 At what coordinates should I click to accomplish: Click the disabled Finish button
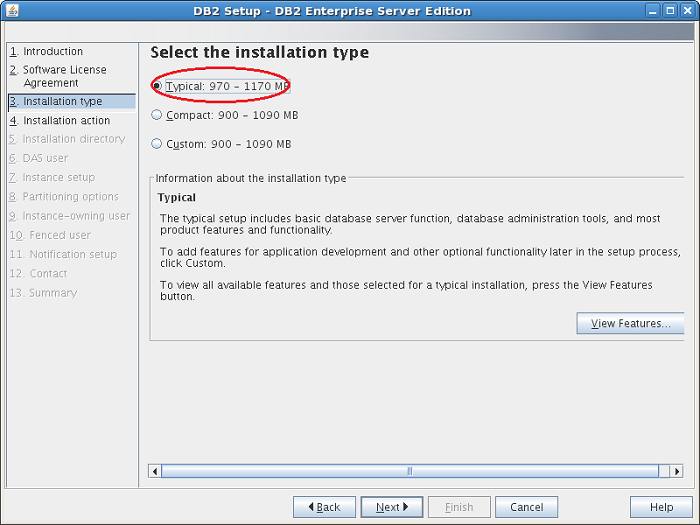459,507
